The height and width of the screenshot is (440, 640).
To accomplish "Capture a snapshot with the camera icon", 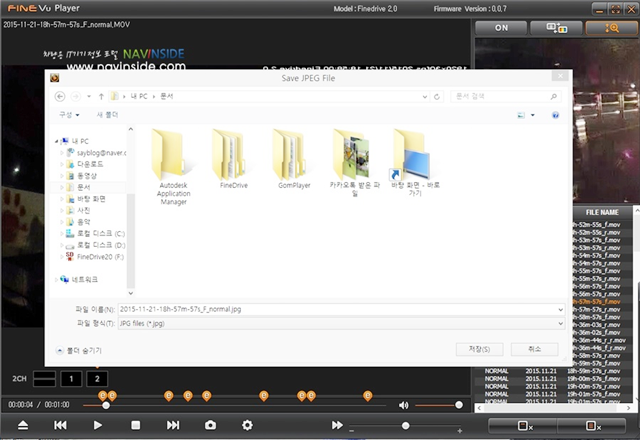I will tap(210, 425).
